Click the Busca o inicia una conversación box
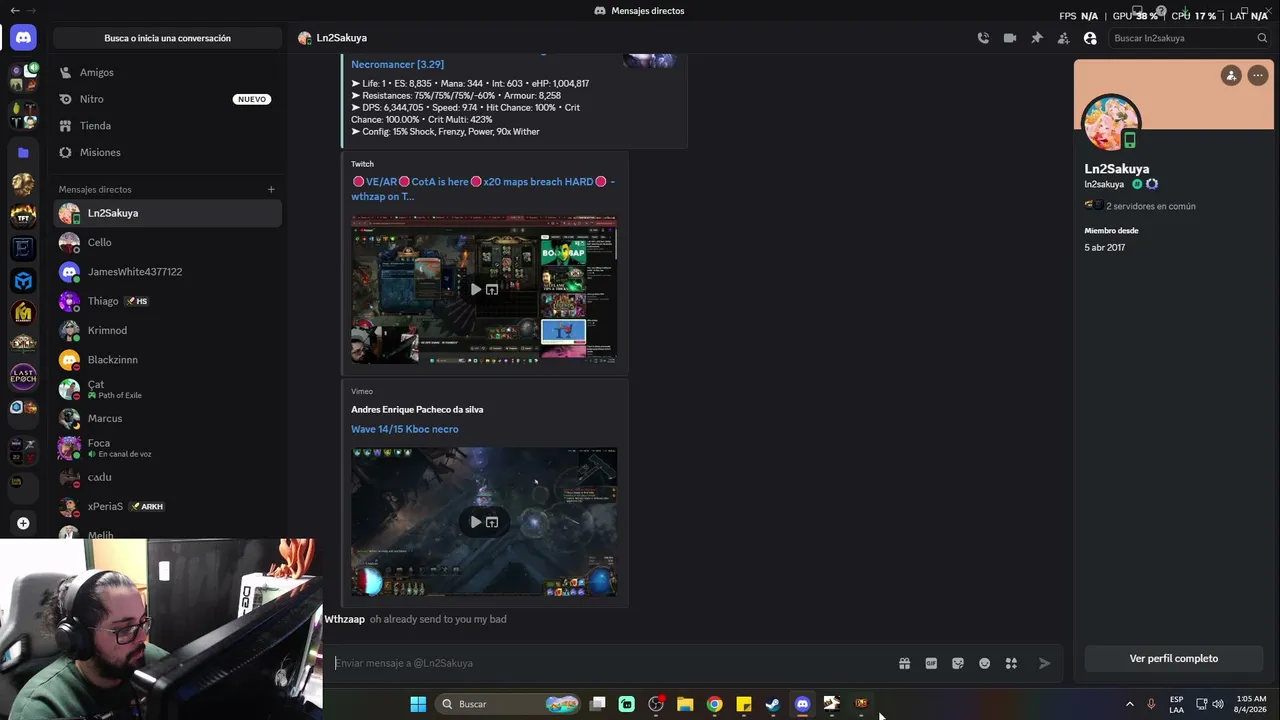Screen dimensions: 1280x720 [x=167, y=38]
